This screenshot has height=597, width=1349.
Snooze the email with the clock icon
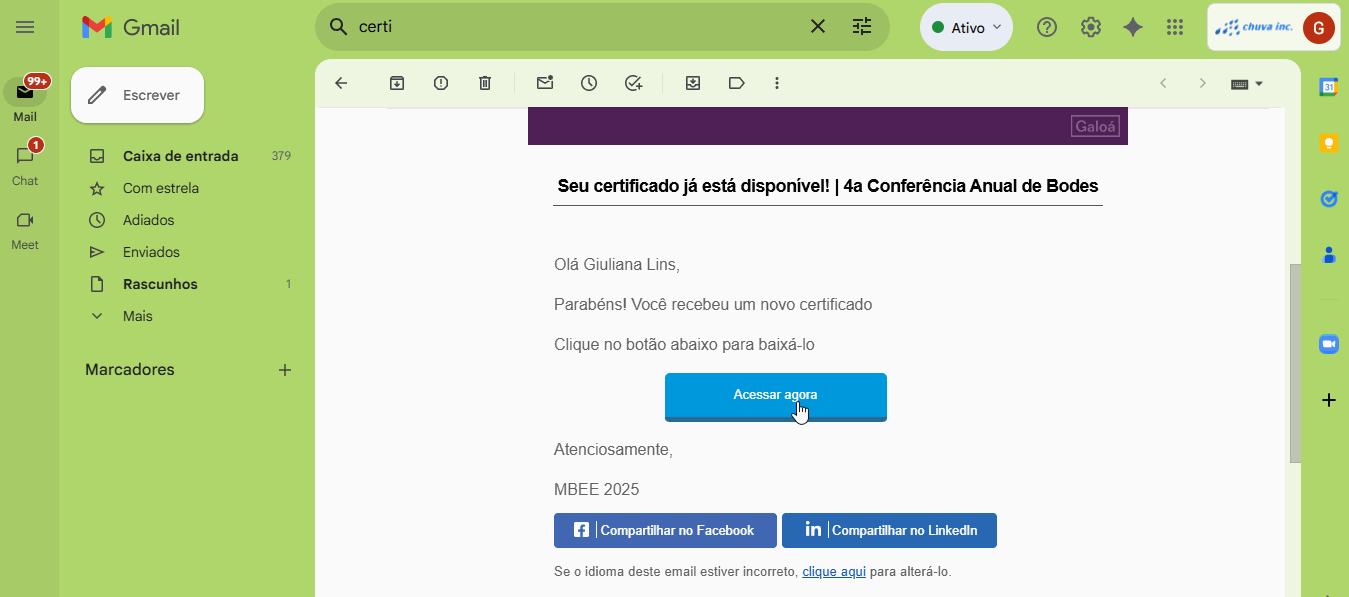coord(589,83)
